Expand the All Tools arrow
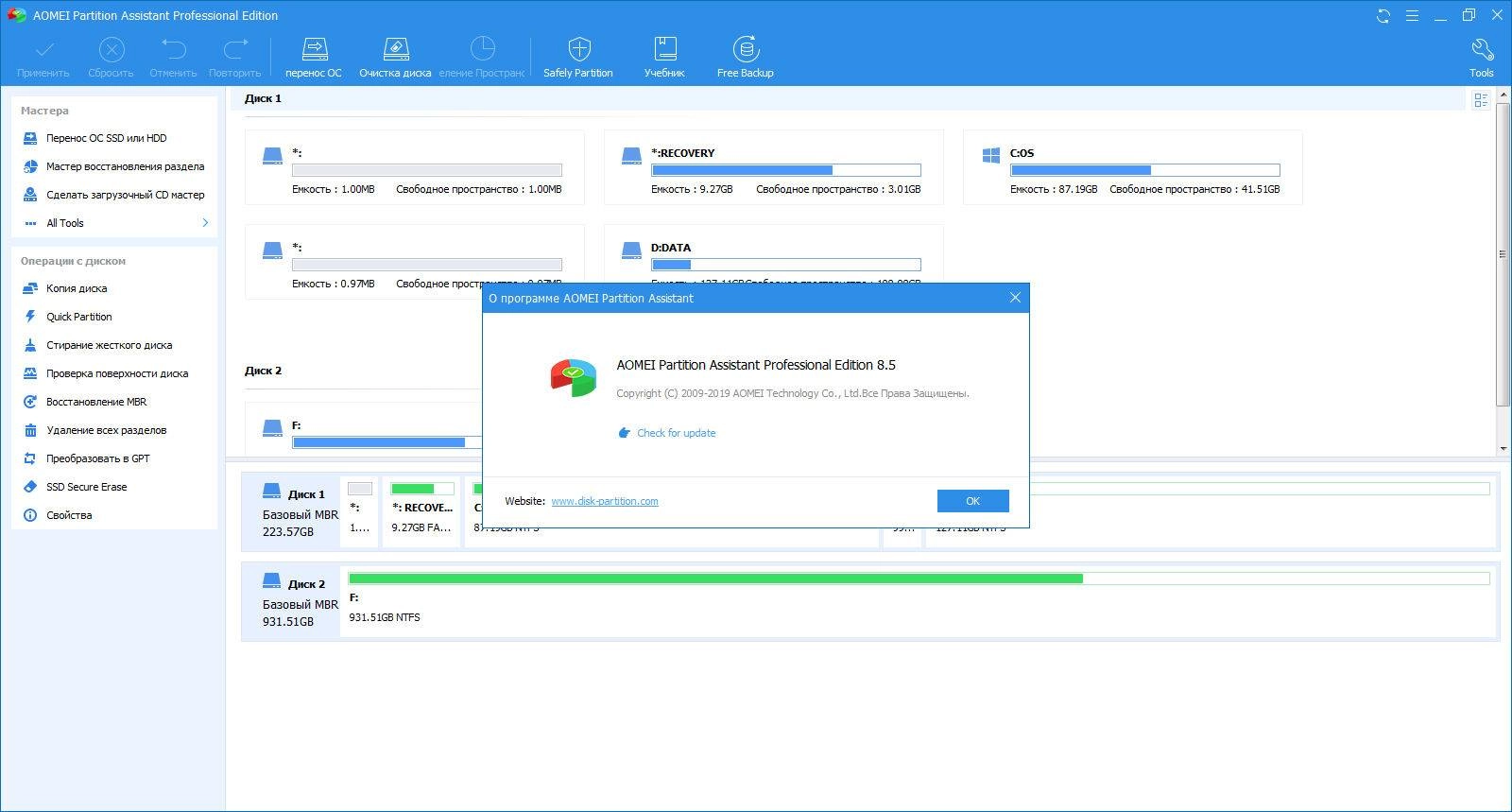This screenshot has height=812, width=1512. tap(205, 223)
